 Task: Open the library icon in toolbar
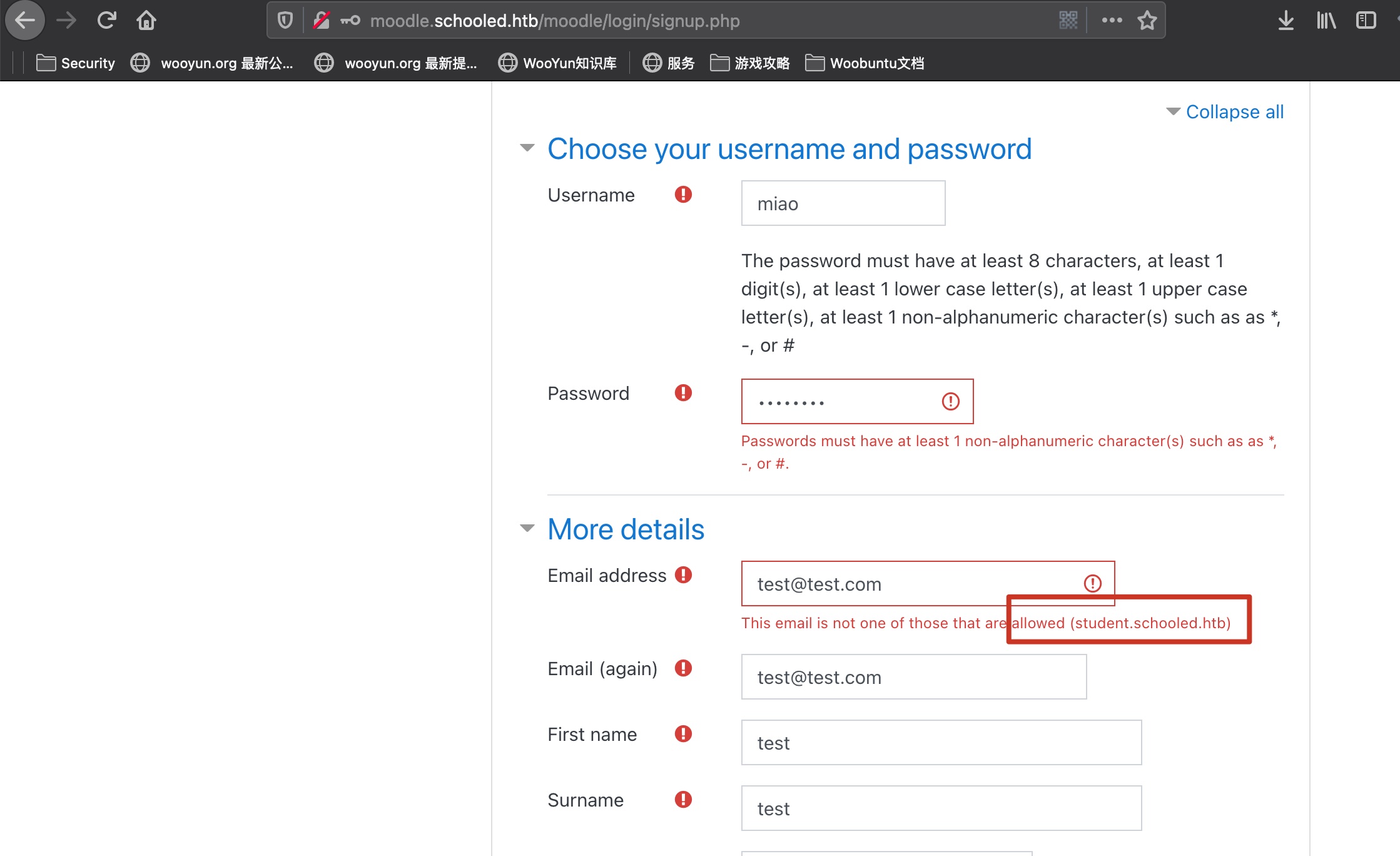click(1326, 21)
